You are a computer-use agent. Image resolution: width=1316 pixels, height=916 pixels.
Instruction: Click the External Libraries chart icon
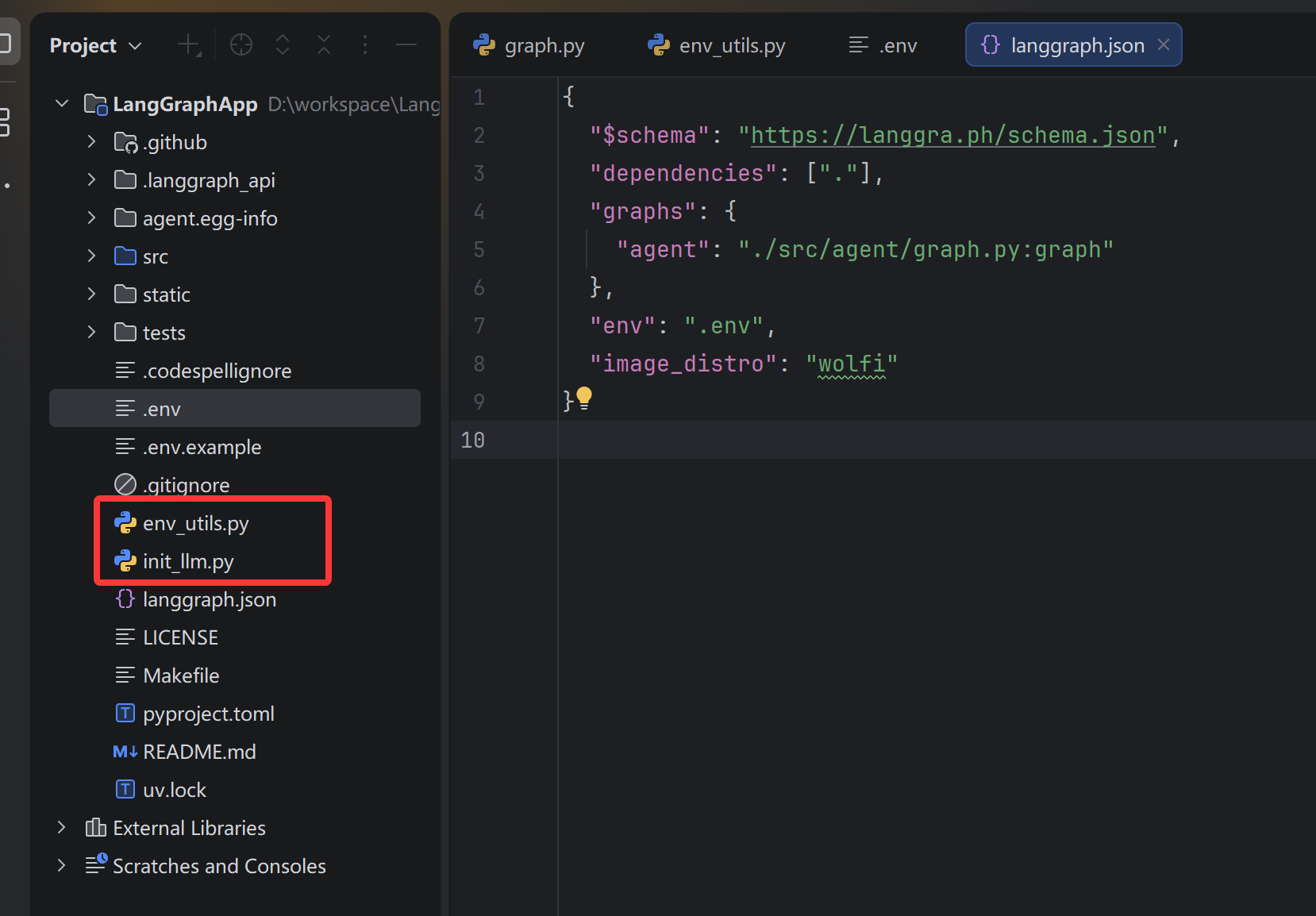(x=95, y=828)
